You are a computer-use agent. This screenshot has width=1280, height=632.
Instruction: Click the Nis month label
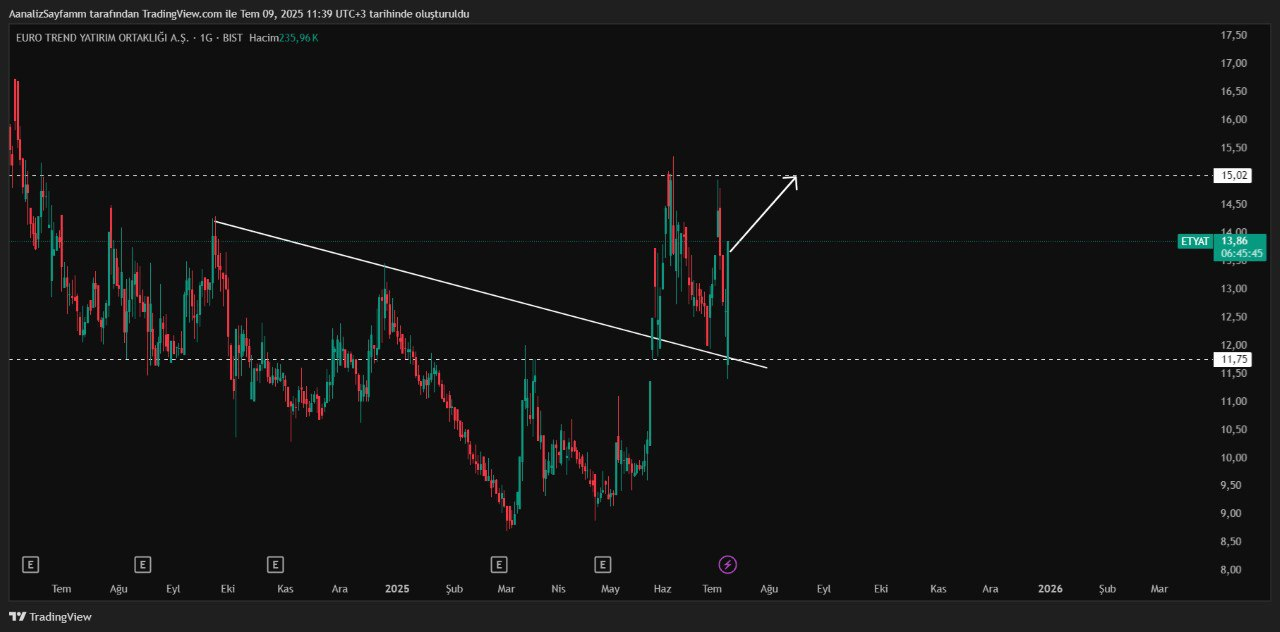pos(558,589)
